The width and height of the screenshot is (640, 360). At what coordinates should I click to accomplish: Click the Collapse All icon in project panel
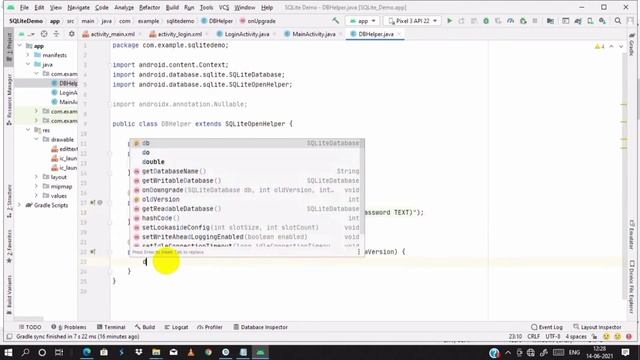56,34
